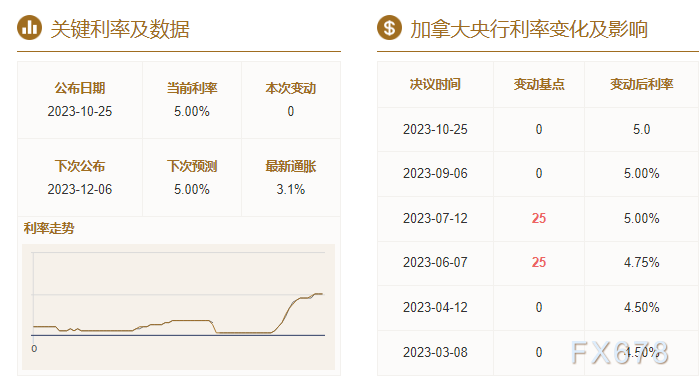699x388 pixels.
Task: Click the 最新通胀 3.1% cell
Action: [291, 177]
